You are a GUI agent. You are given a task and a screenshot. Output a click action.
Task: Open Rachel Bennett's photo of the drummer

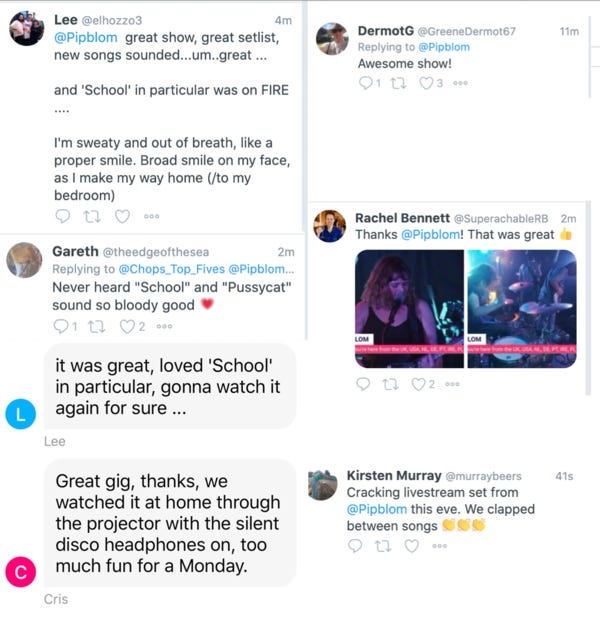click(x=522, y=308)
